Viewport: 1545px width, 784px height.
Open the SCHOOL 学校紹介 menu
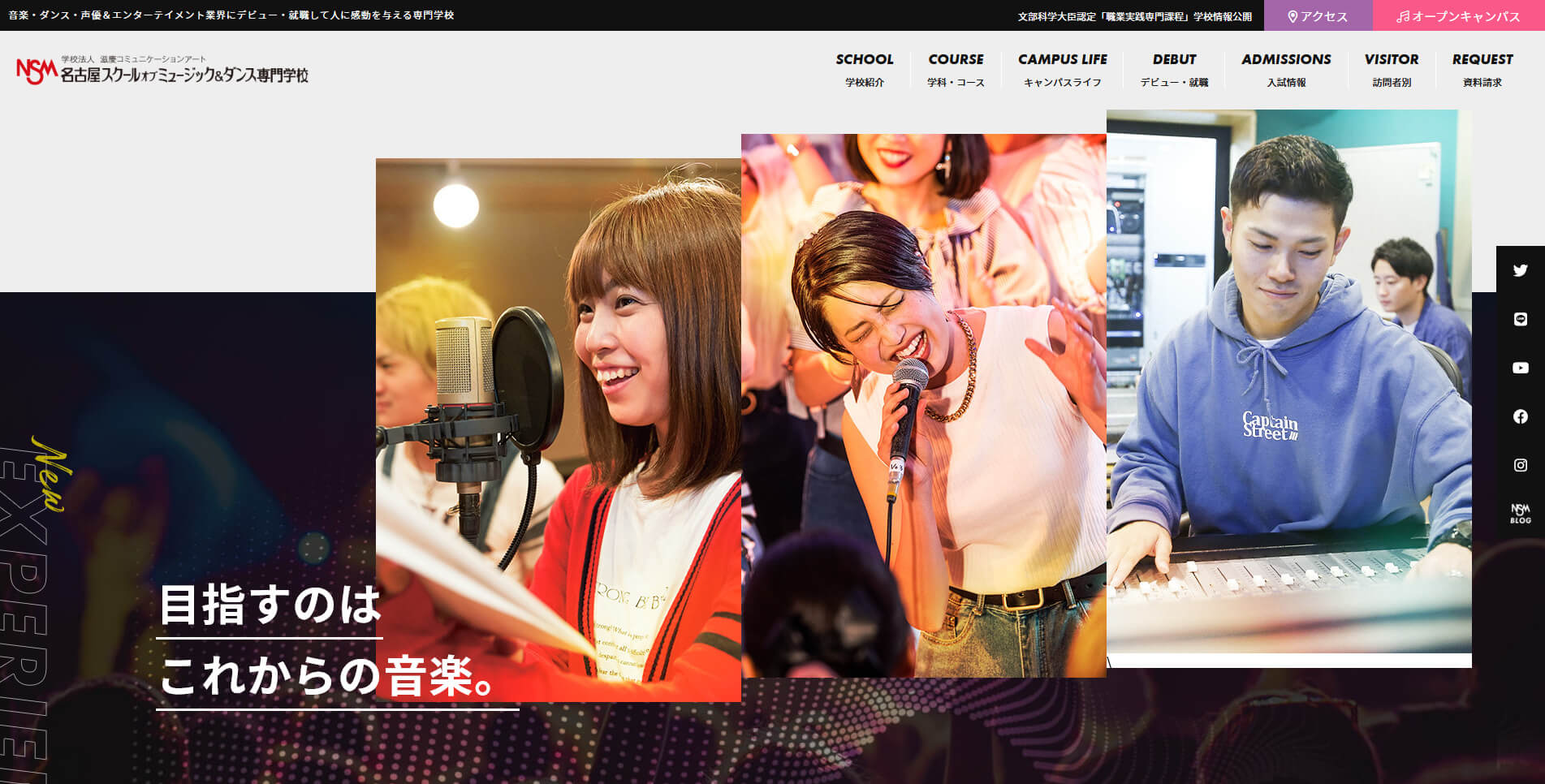(x=865, y=70)
